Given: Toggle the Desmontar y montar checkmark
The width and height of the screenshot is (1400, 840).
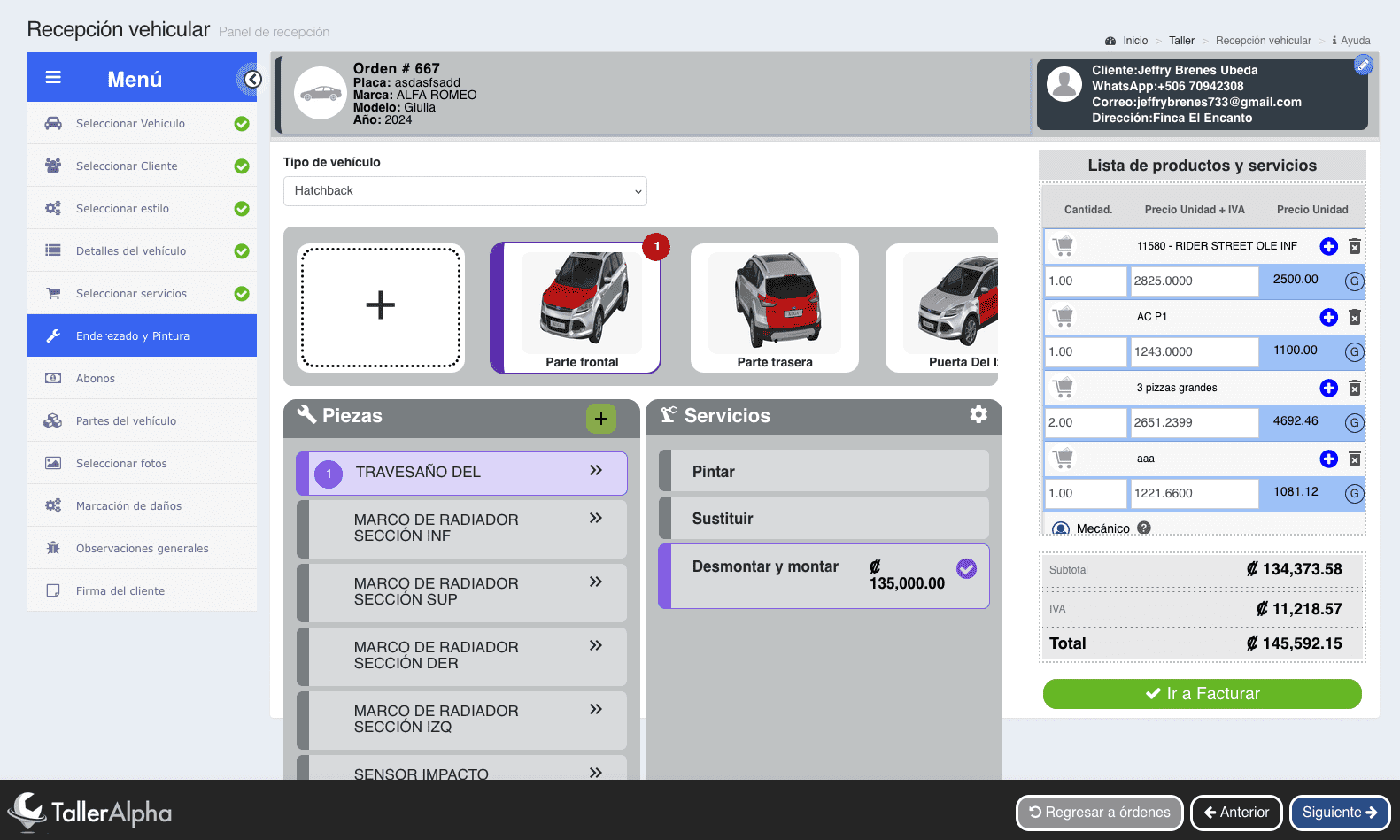Looking at the screenshot, I should pos(966,568).
